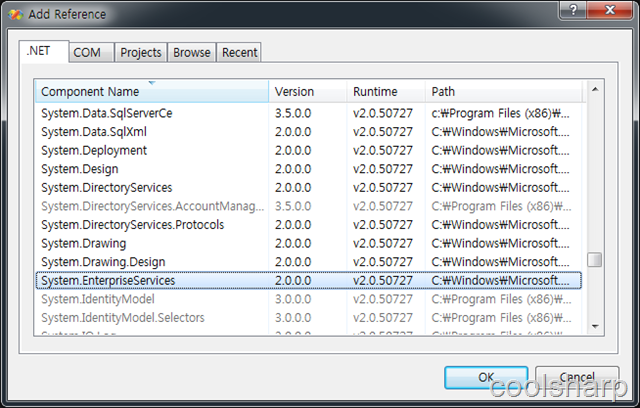Sort by the Runtime column header
The image size is (640, 408).
[x=386, y=91]
